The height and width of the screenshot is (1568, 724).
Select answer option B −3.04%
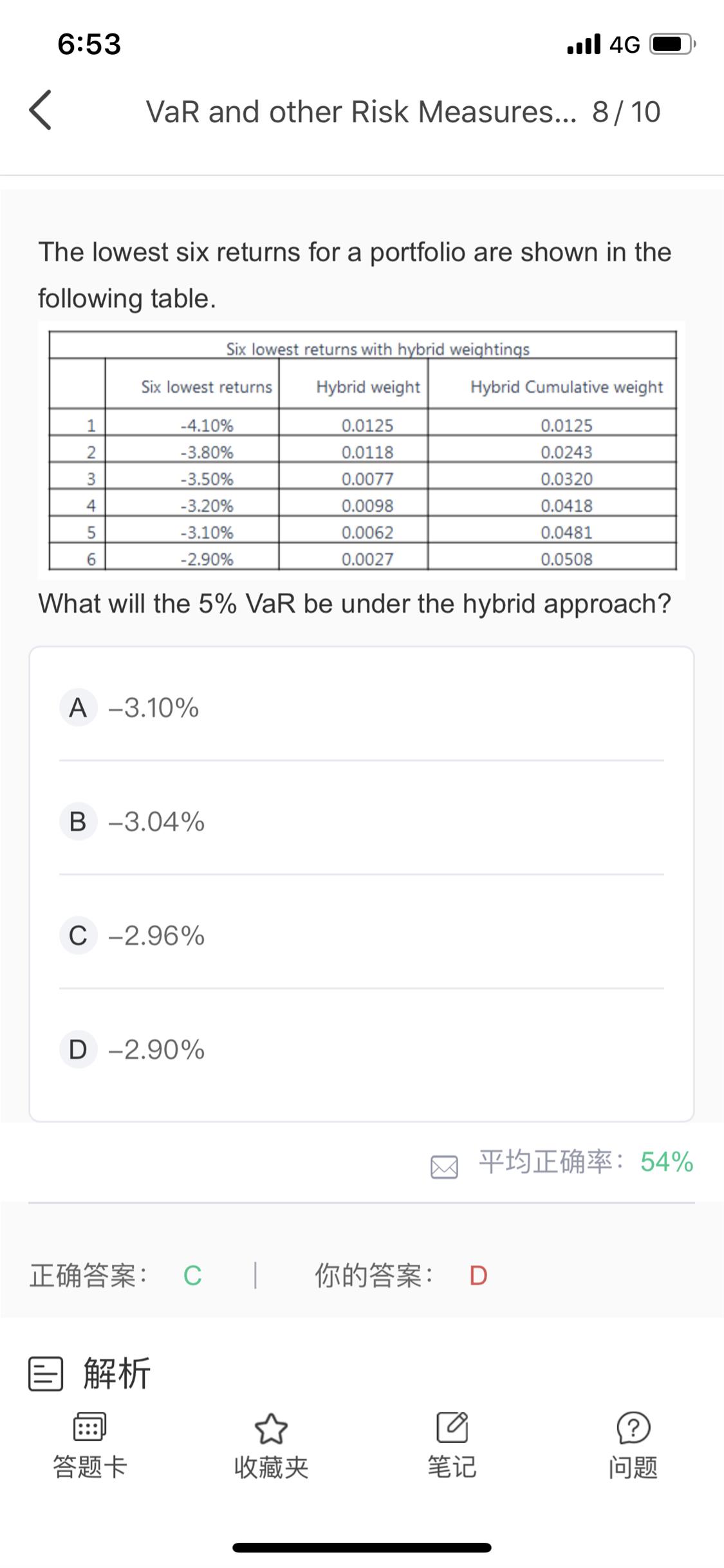(x=362, y=821)
